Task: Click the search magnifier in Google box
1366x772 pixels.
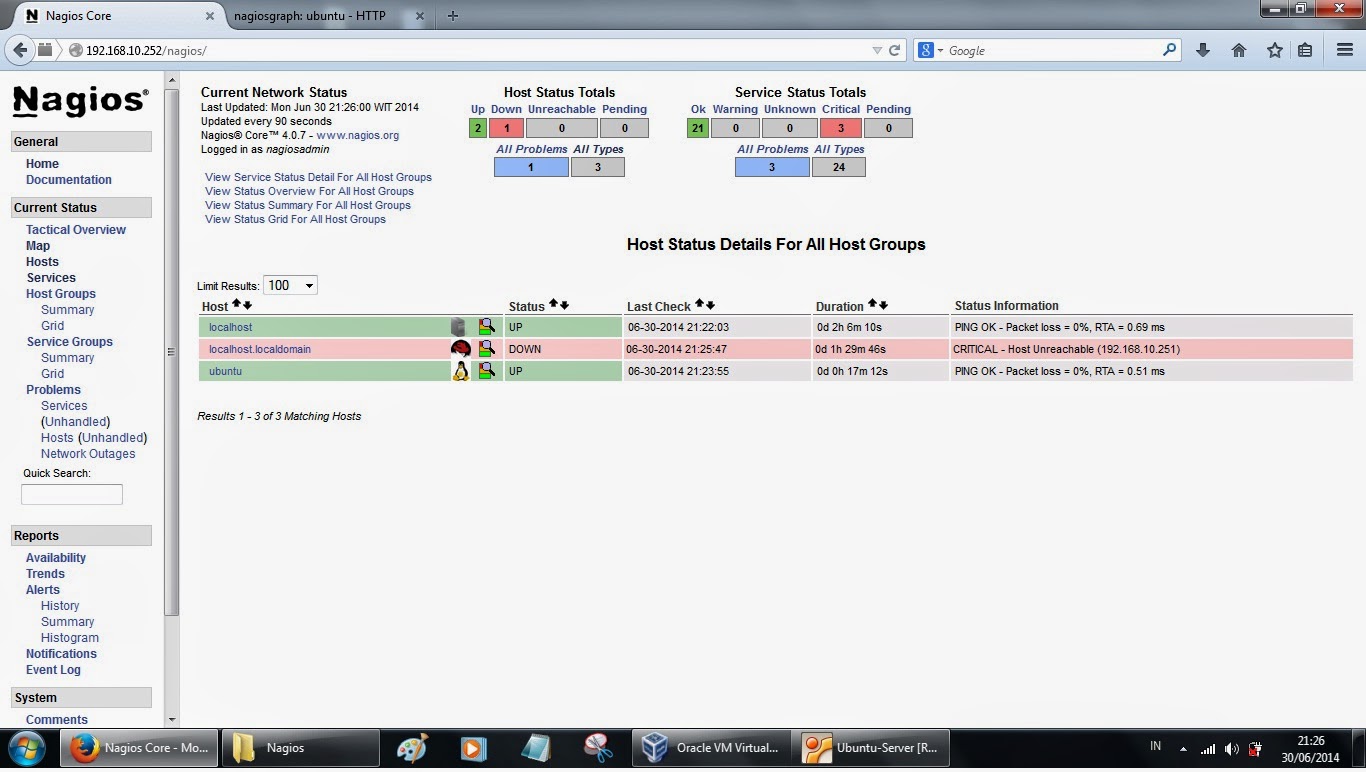Action: 1169,50
